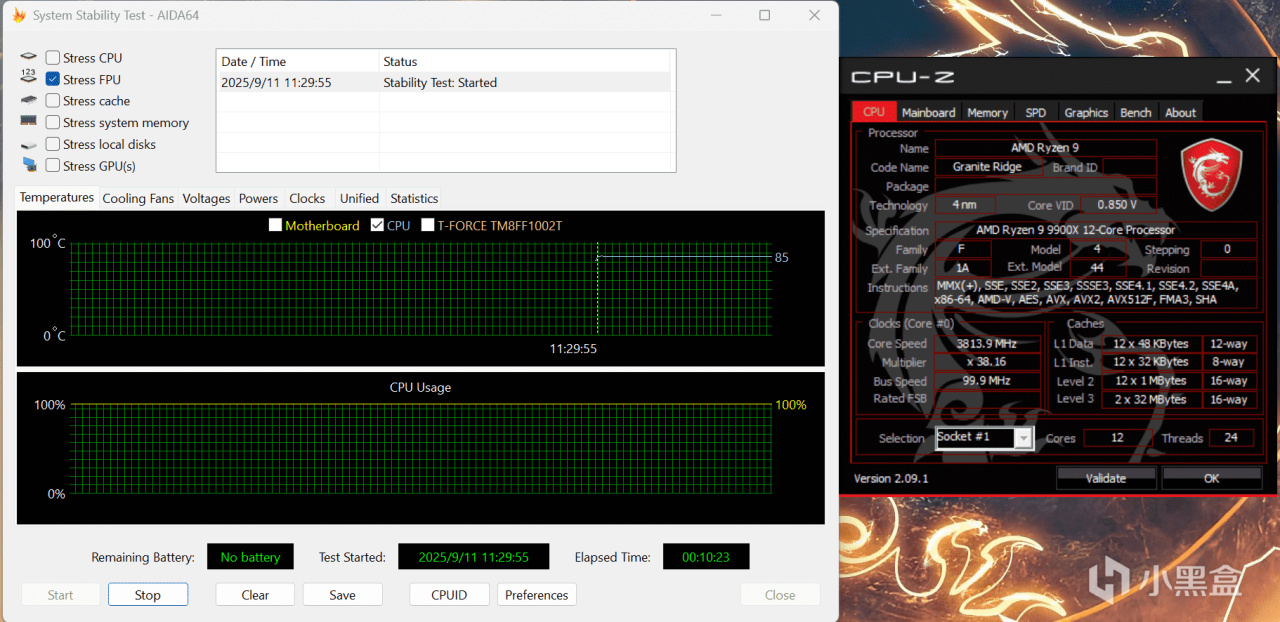Open the Mainboard tab in CPU-Z
This screenshot has width=1280, height=622.
[x=928, y=113]
